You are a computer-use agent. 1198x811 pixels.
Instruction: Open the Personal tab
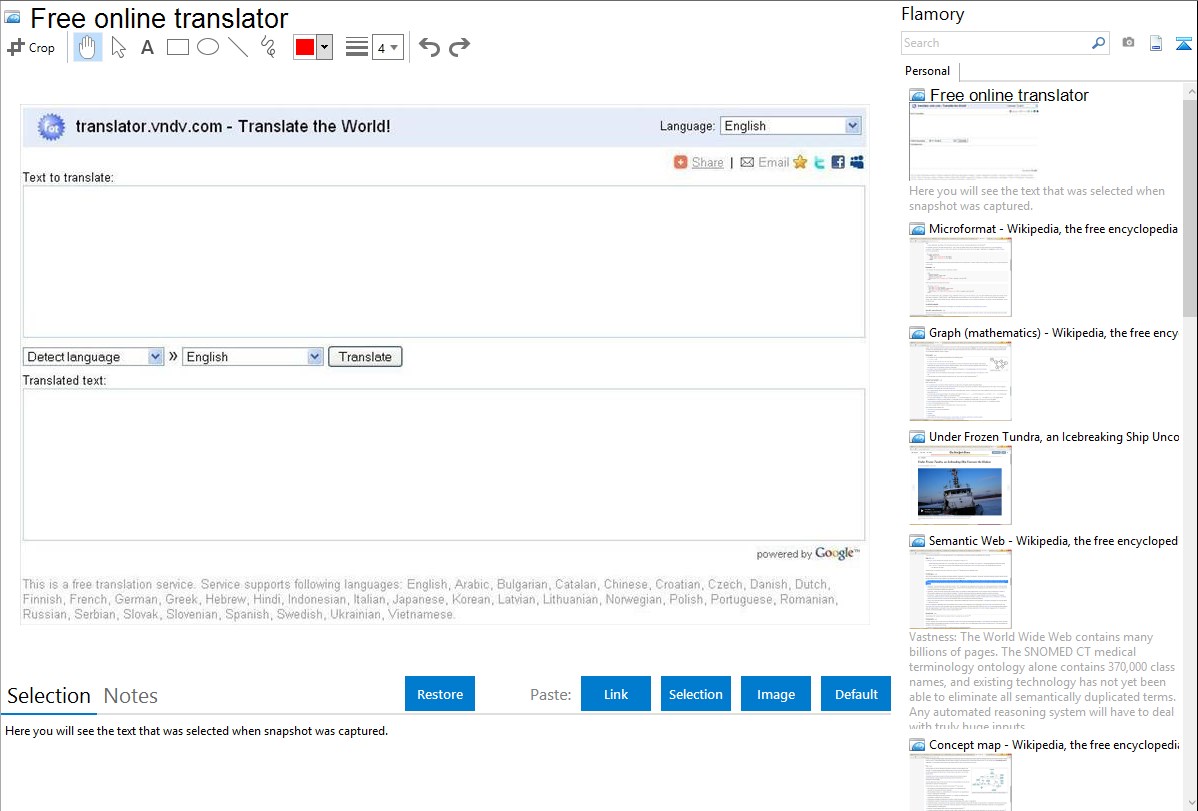pyautogui.click(x=928, y=70)
